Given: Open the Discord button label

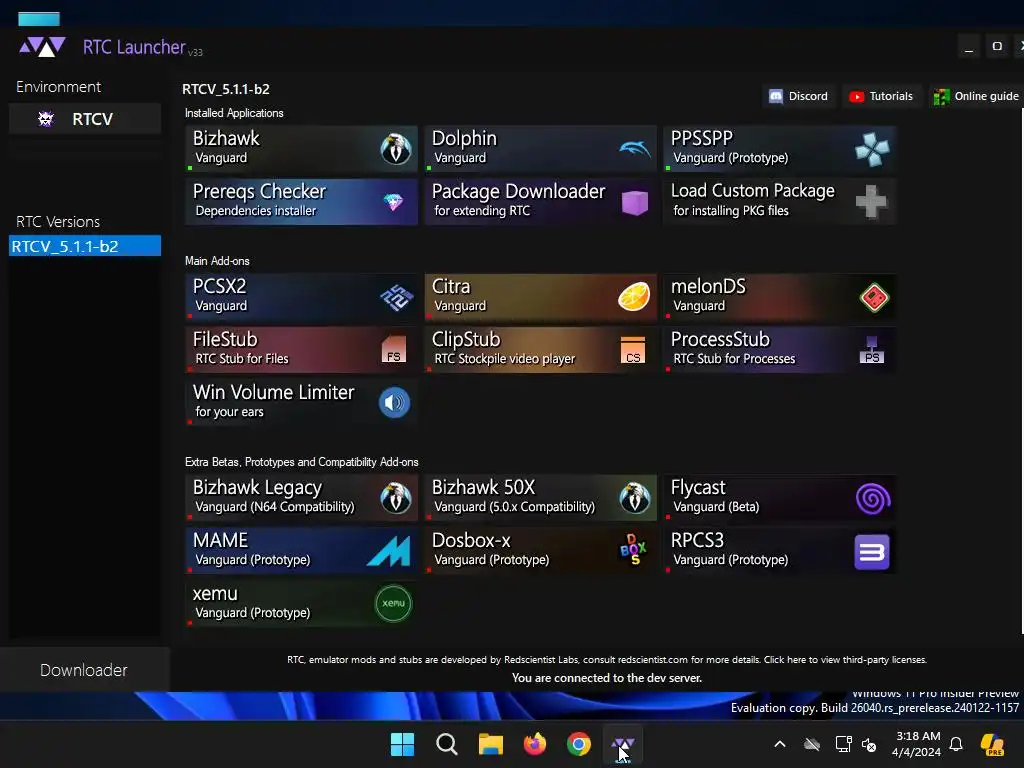Looking at the screenshot, I should point(808,96).
